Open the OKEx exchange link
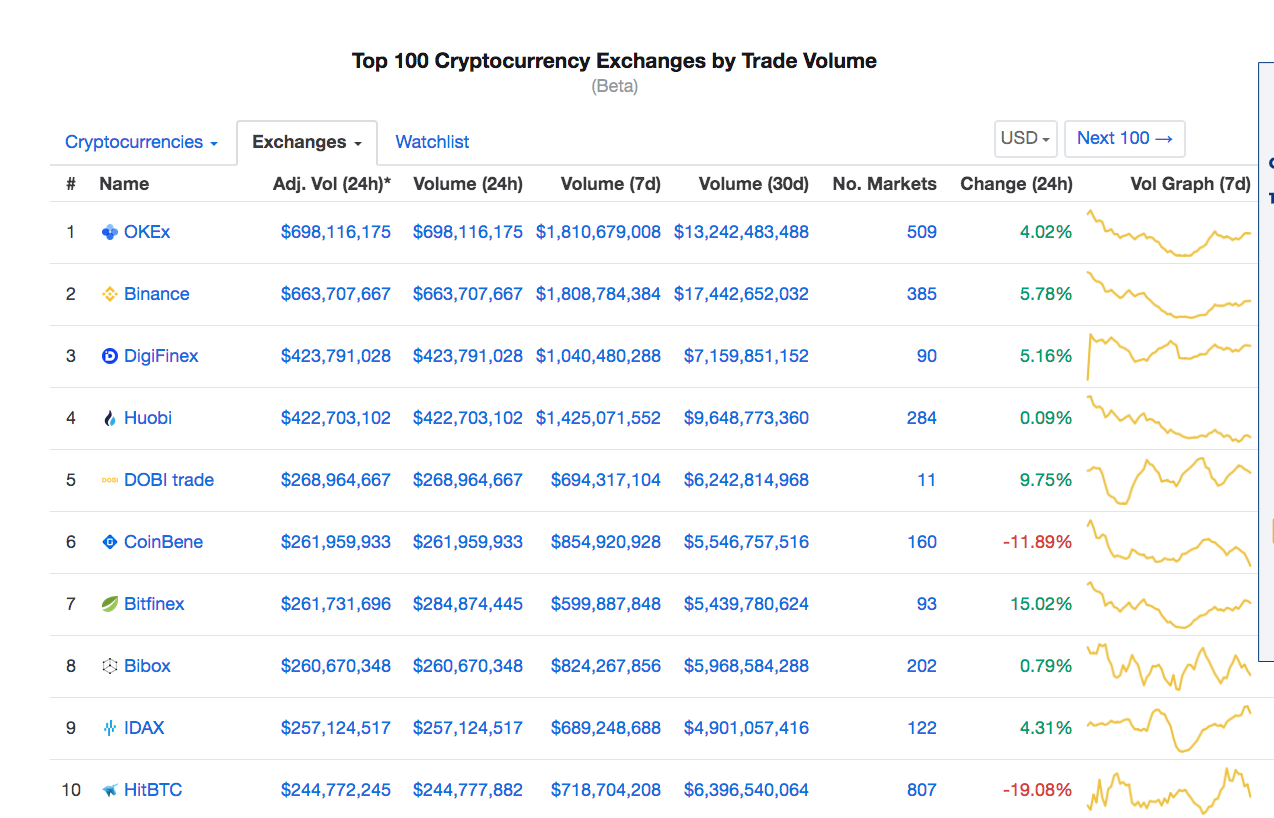This screenshot has width=1274, height=818. click(147, 232)
